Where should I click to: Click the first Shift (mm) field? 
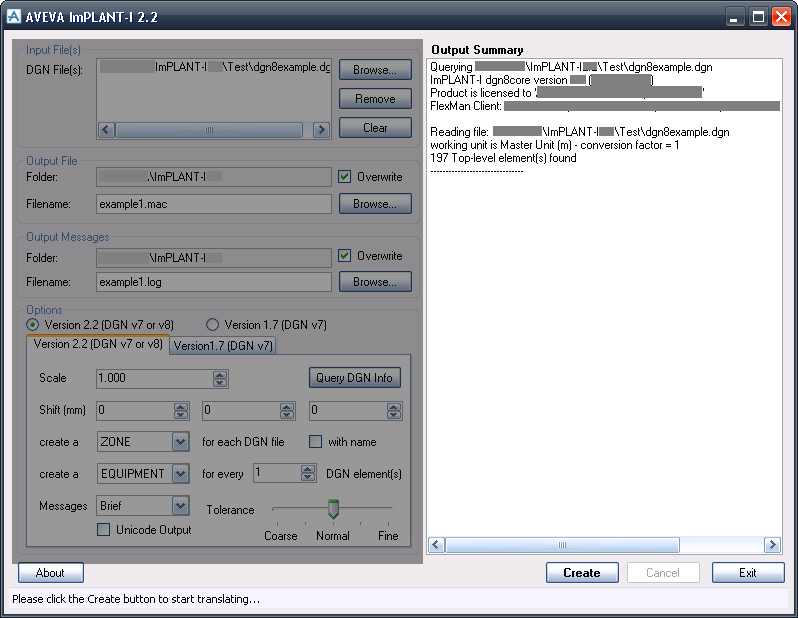(x=135, y=410)
